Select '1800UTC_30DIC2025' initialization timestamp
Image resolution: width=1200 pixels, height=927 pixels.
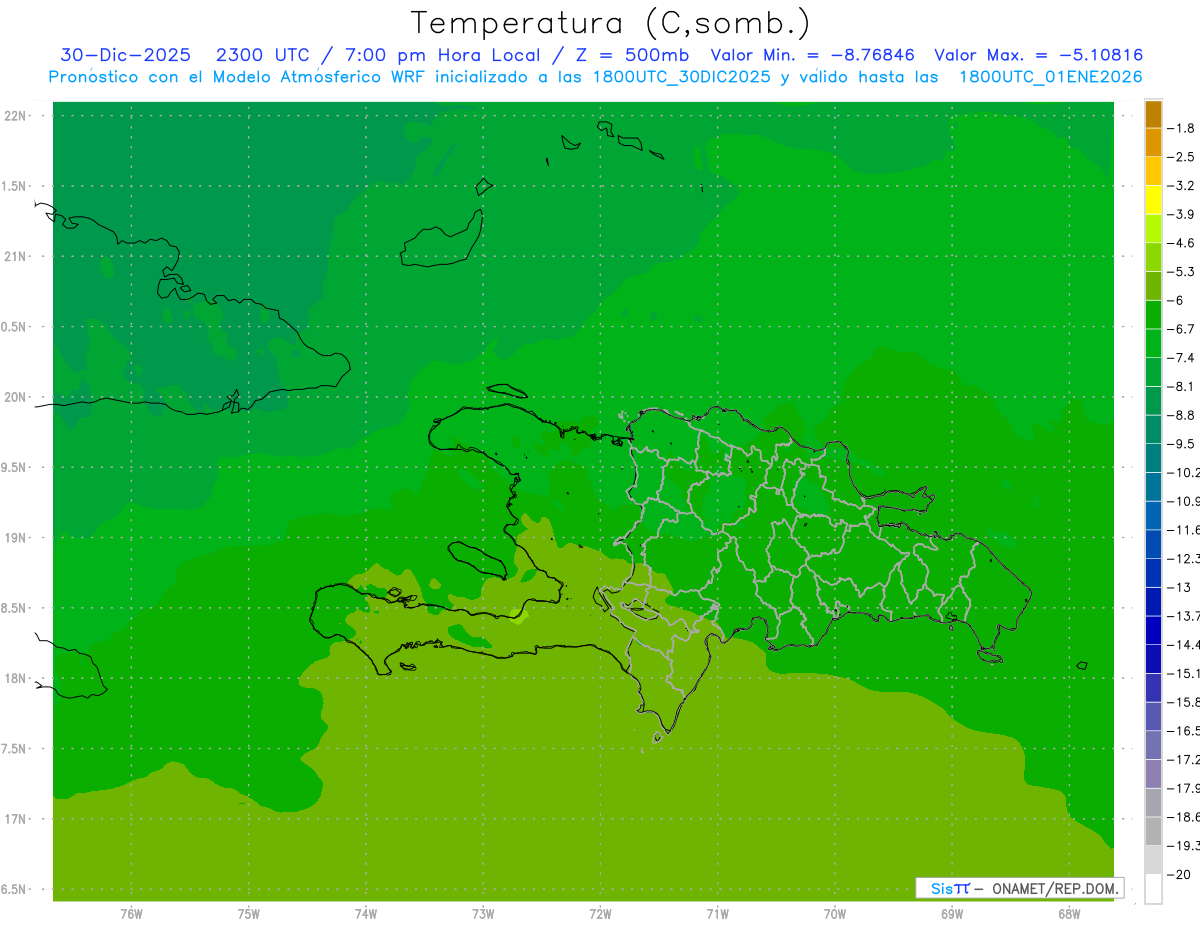pyautogui.click(x=682, y=77)
